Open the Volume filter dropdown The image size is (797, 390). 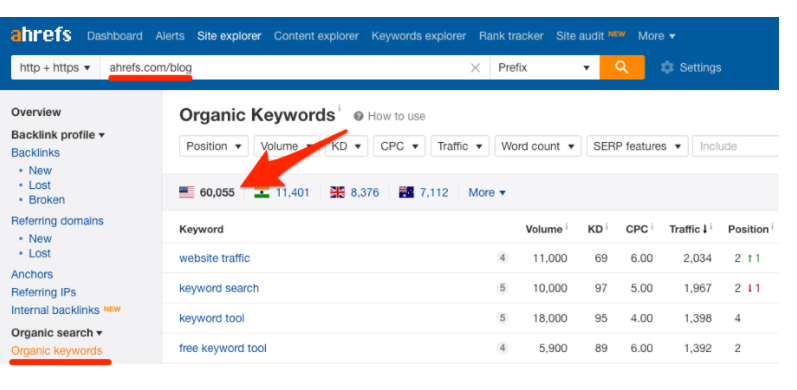pyautogui.click(x=287, y=146)
